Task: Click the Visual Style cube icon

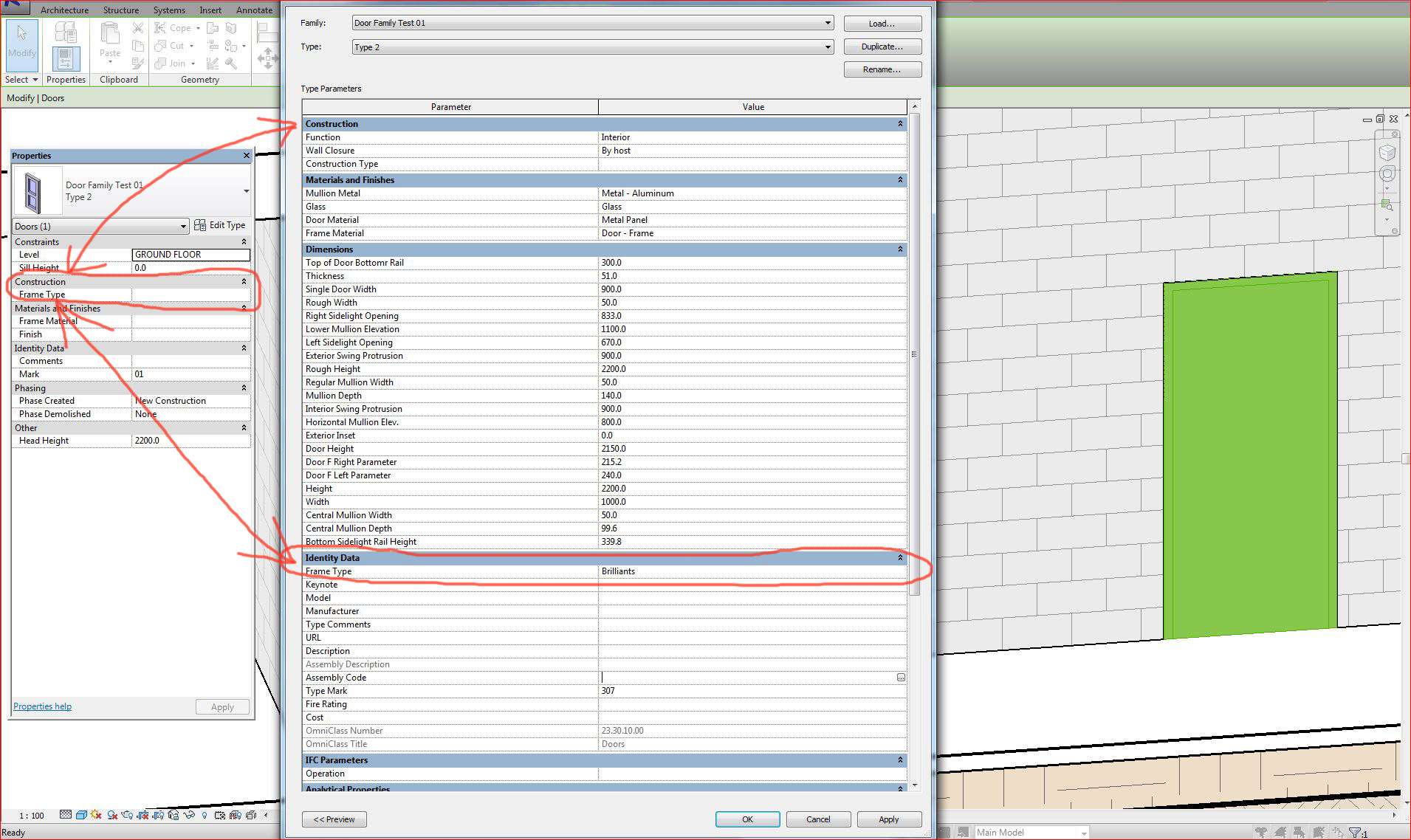Action: (81, 815)
